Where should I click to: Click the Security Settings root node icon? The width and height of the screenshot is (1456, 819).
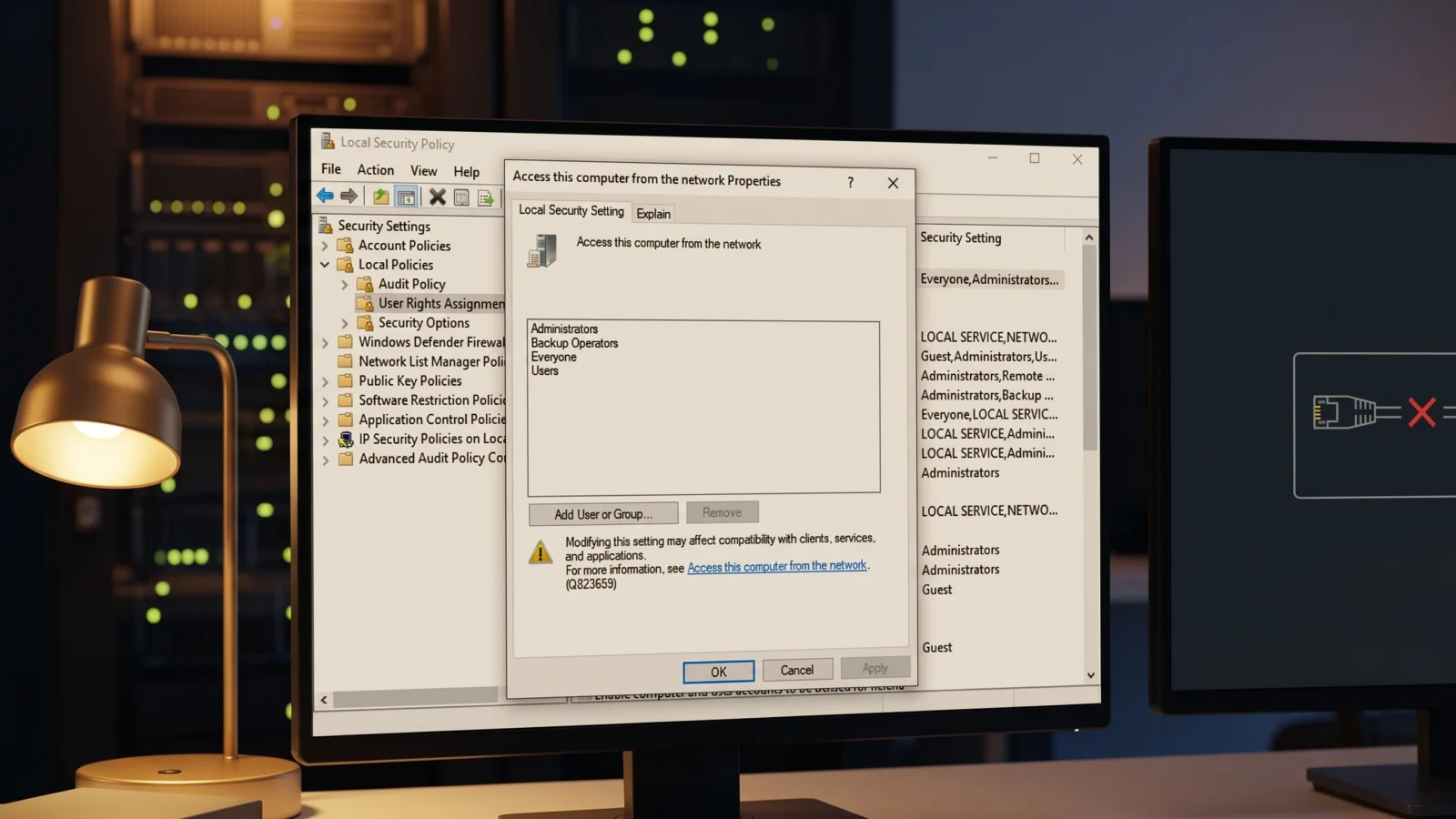coord(325,225)
